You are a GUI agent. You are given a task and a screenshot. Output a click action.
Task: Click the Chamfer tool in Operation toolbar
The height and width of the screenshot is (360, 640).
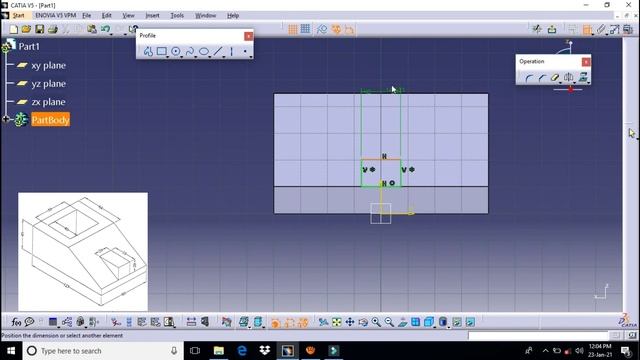point(542,78)
